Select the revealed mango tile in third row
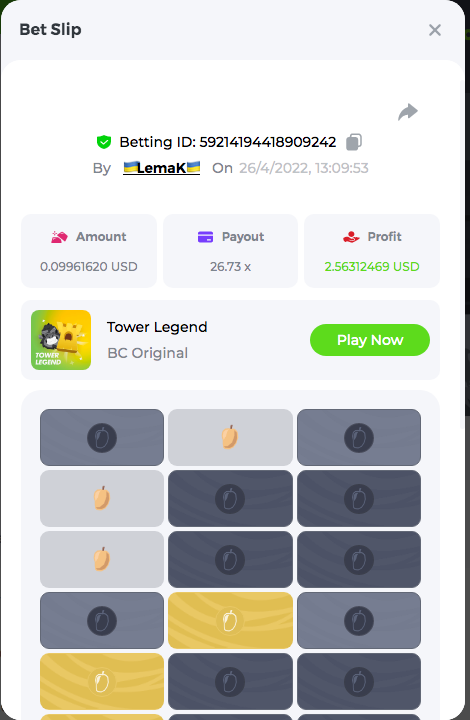The image size is (470, 720). click(102, 559)
